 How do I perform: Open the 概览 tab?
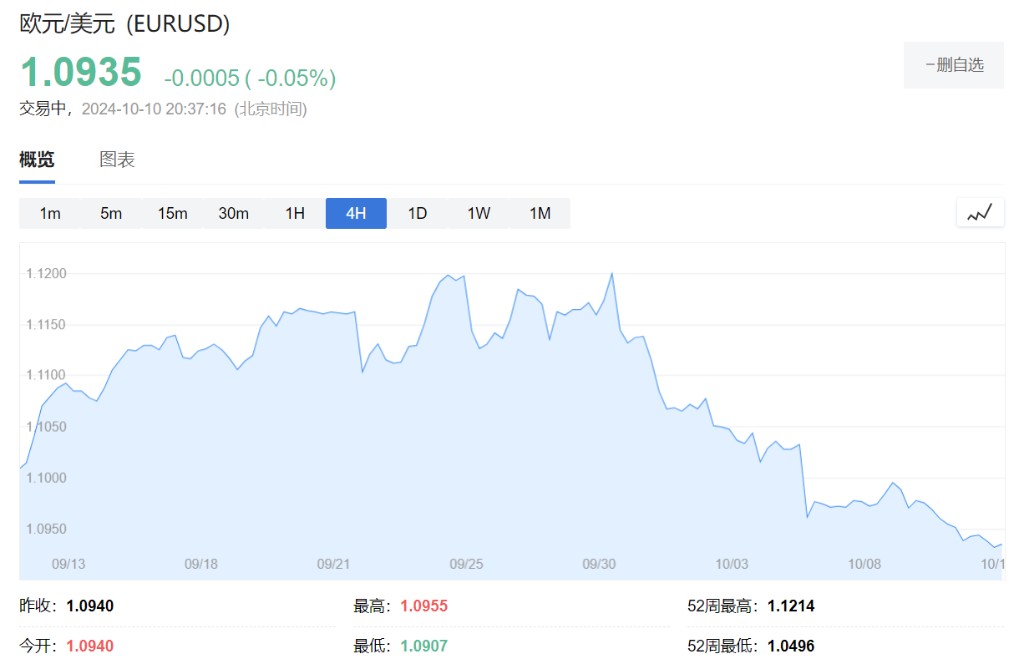pyautogui.click(x=37, y=160)
